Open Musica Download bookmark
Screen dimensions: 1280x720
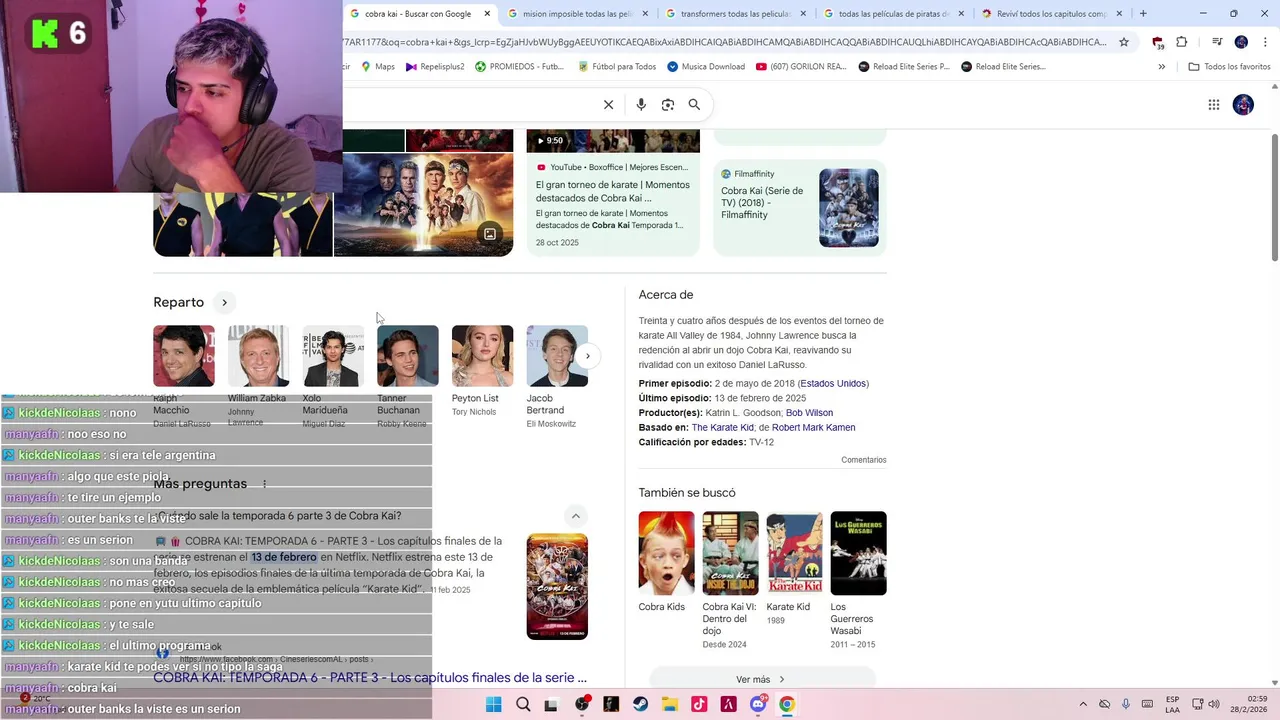(x=706, y=67)
